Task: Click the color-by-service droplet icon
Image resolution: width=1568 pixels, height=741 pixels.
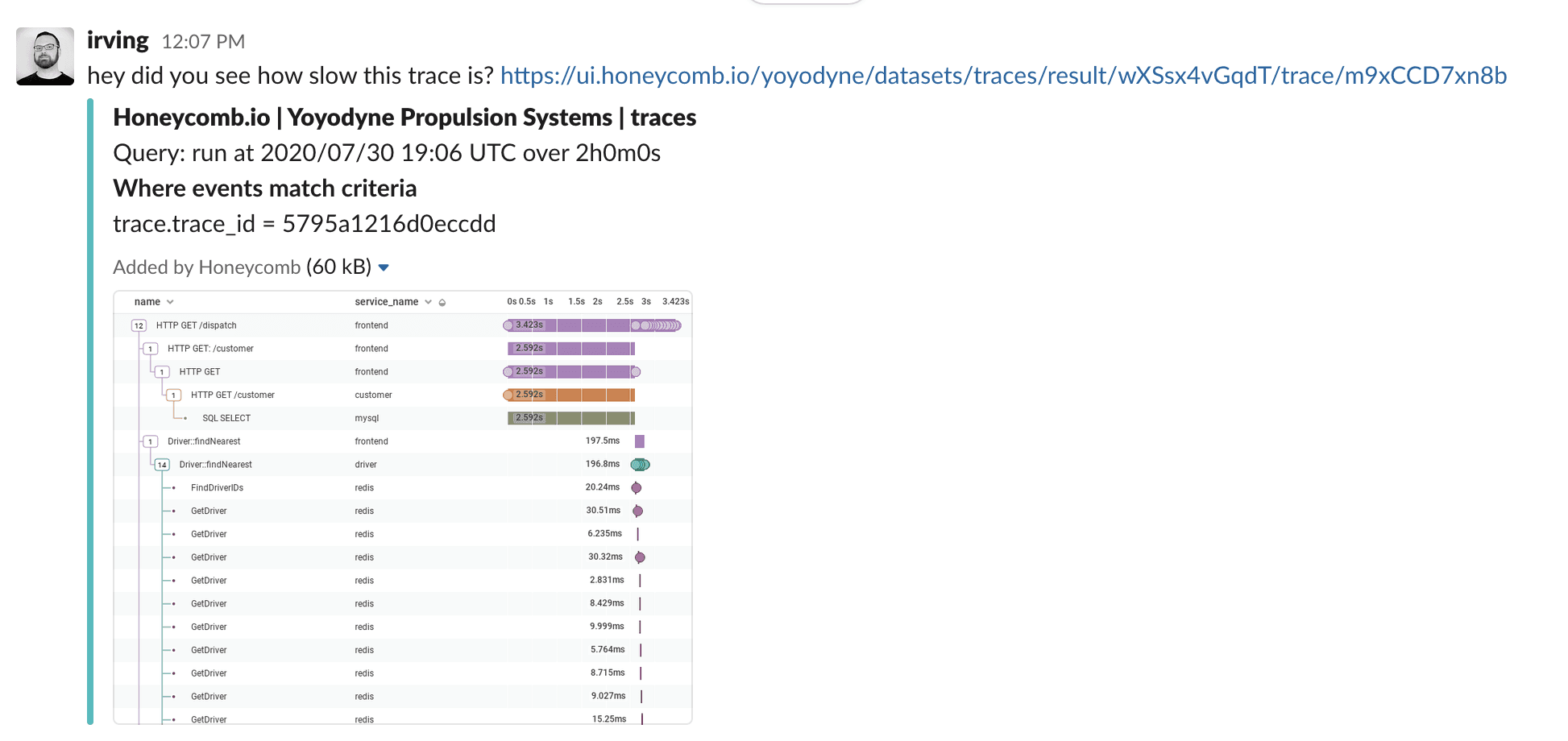Action: coord(442,303)
